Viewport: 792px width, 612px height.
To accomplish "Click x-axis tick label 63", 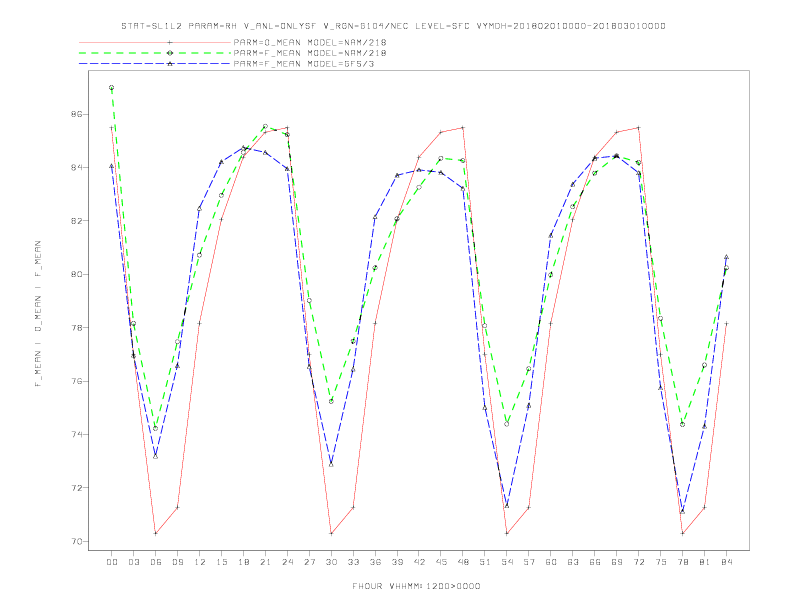I will [573, 562].
